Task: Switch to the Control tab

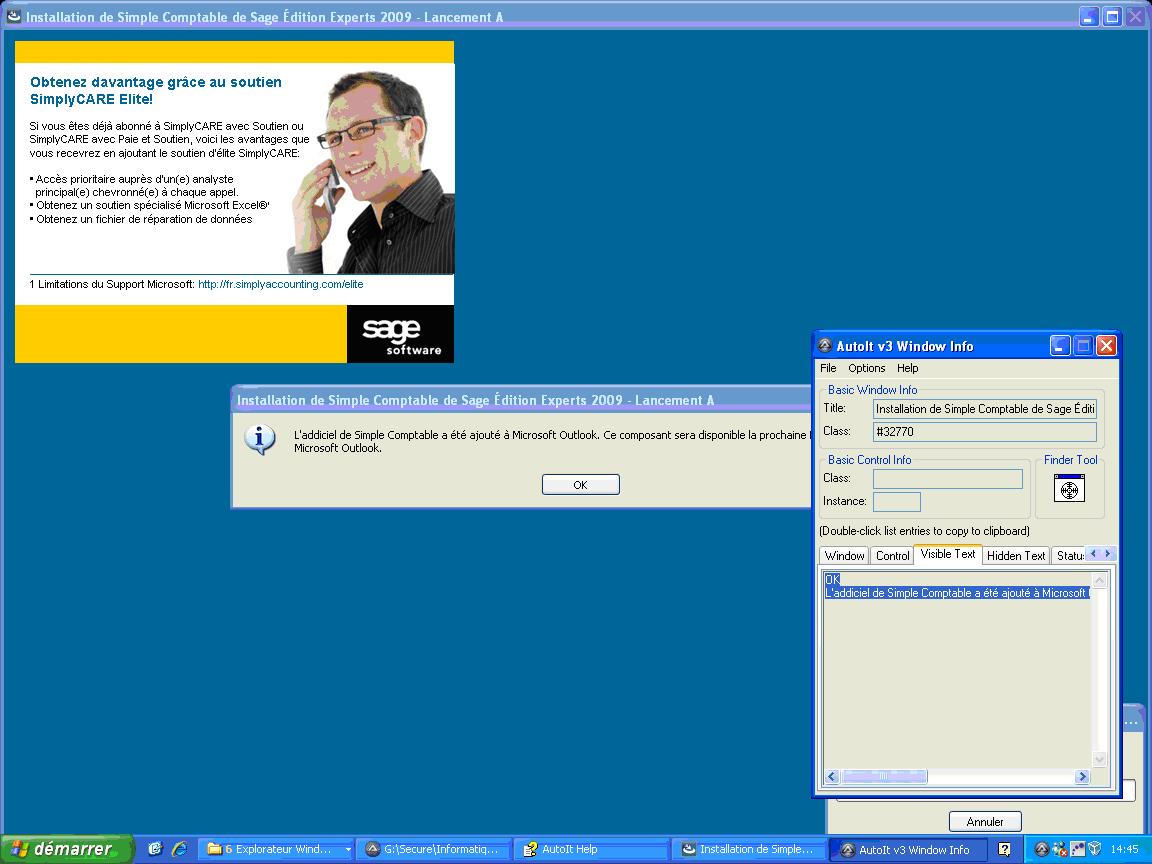Action: 892,555
